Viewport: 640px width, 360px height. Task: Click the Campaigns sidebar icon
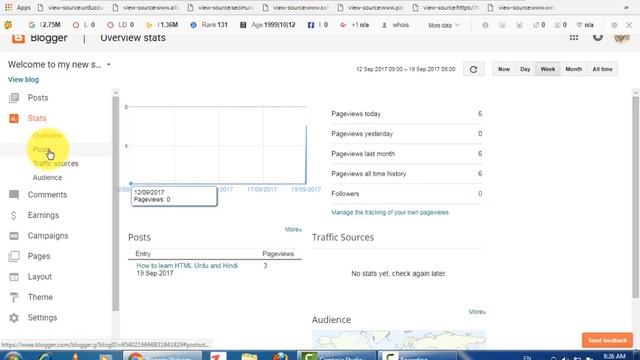point(14,236)
